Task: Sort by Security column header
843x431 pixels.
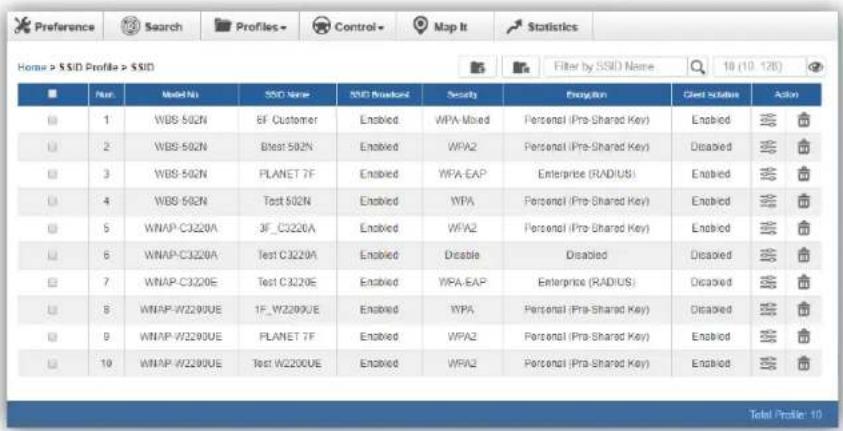Action: pyautogui.click(x=462, y=95)
